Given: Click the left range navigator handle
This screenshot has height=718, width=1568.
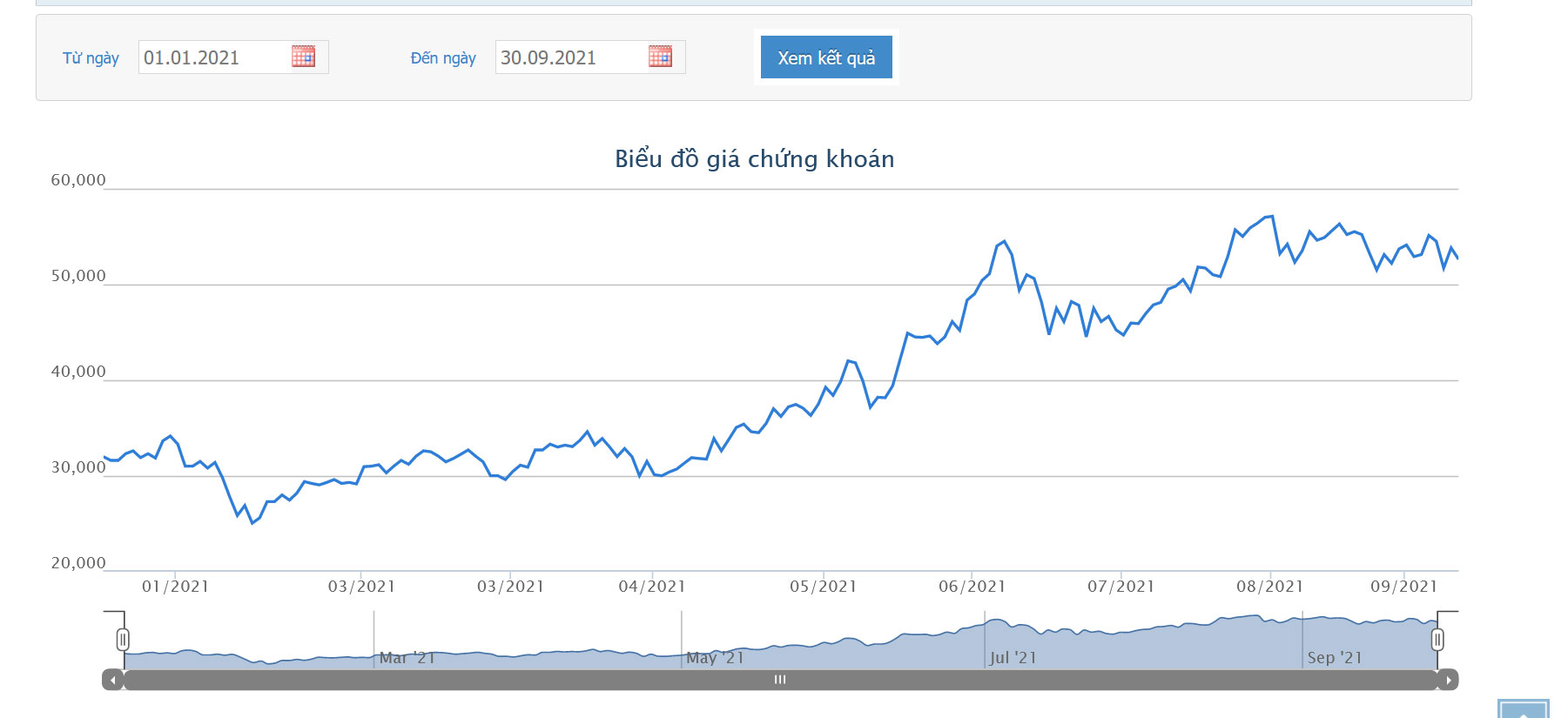Looking at the screenshot, I should click(x=123, y=640).
